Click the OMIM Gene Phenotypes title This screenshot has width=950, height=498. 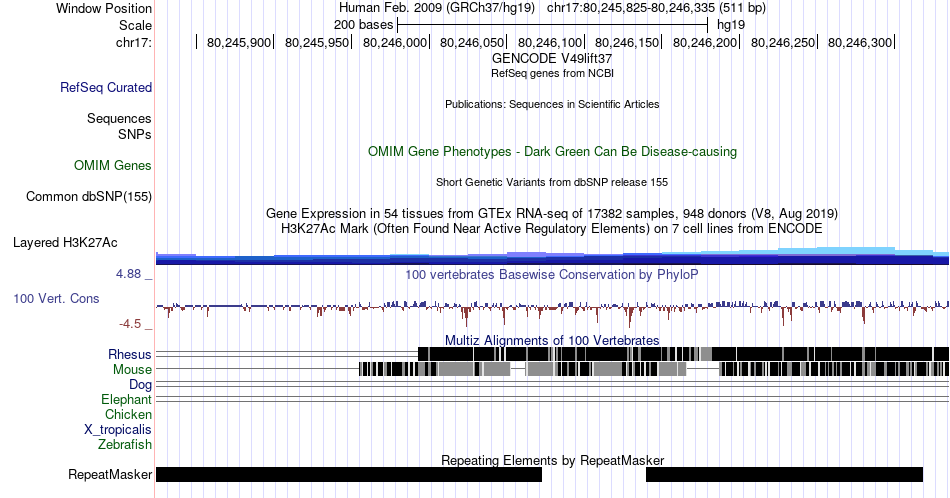coord(552,151)
